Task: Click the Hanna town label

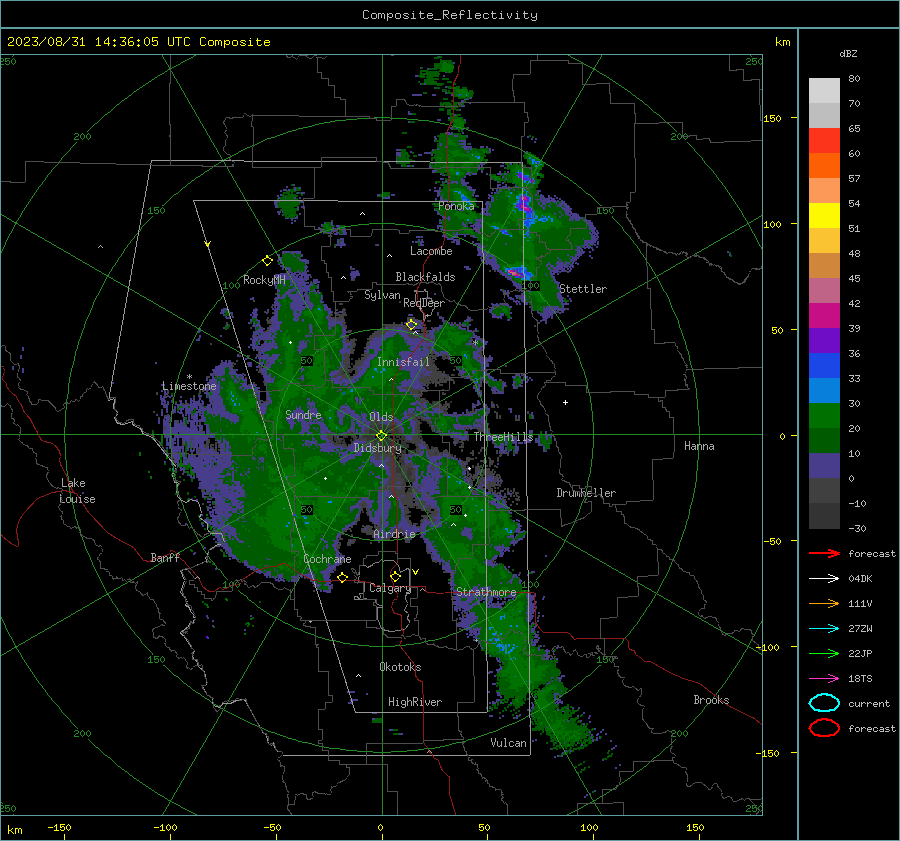Action: click(699, 446)
